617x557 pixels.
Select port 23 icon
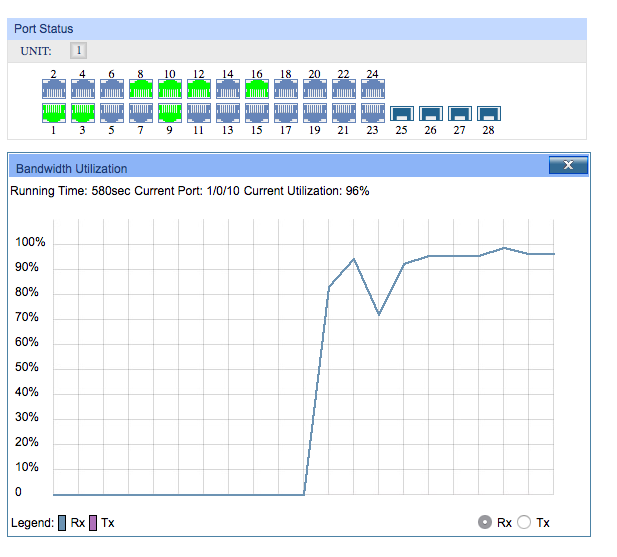[x=373, y=113]
